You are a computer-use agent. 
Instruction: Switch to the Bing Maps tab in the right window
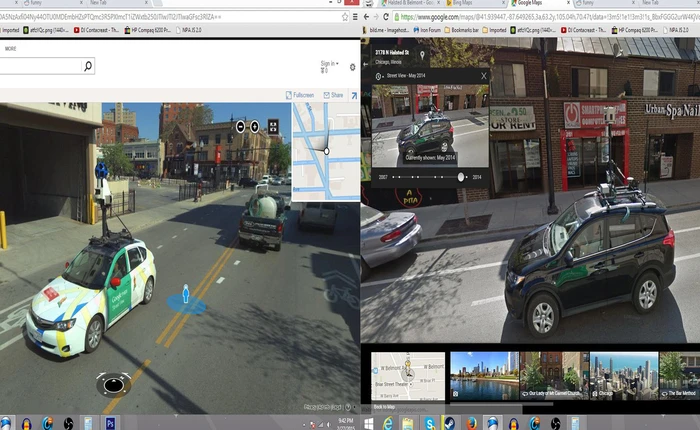(473, 3)
